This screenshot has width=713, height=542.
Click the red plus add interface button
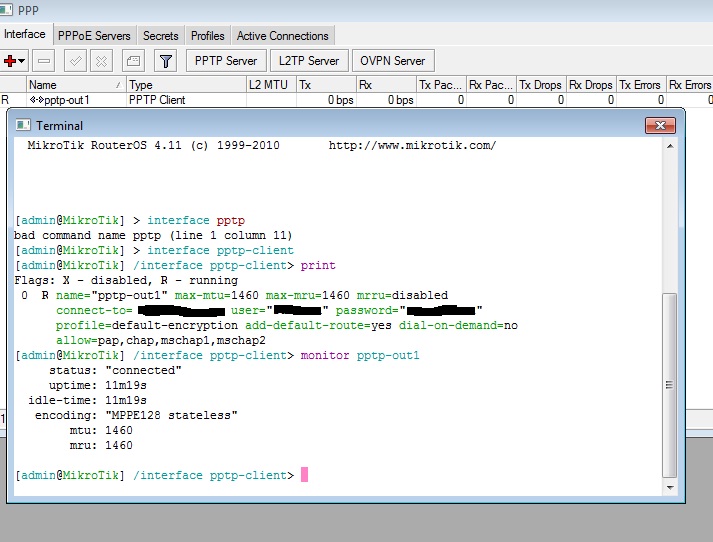pos(10,60)
